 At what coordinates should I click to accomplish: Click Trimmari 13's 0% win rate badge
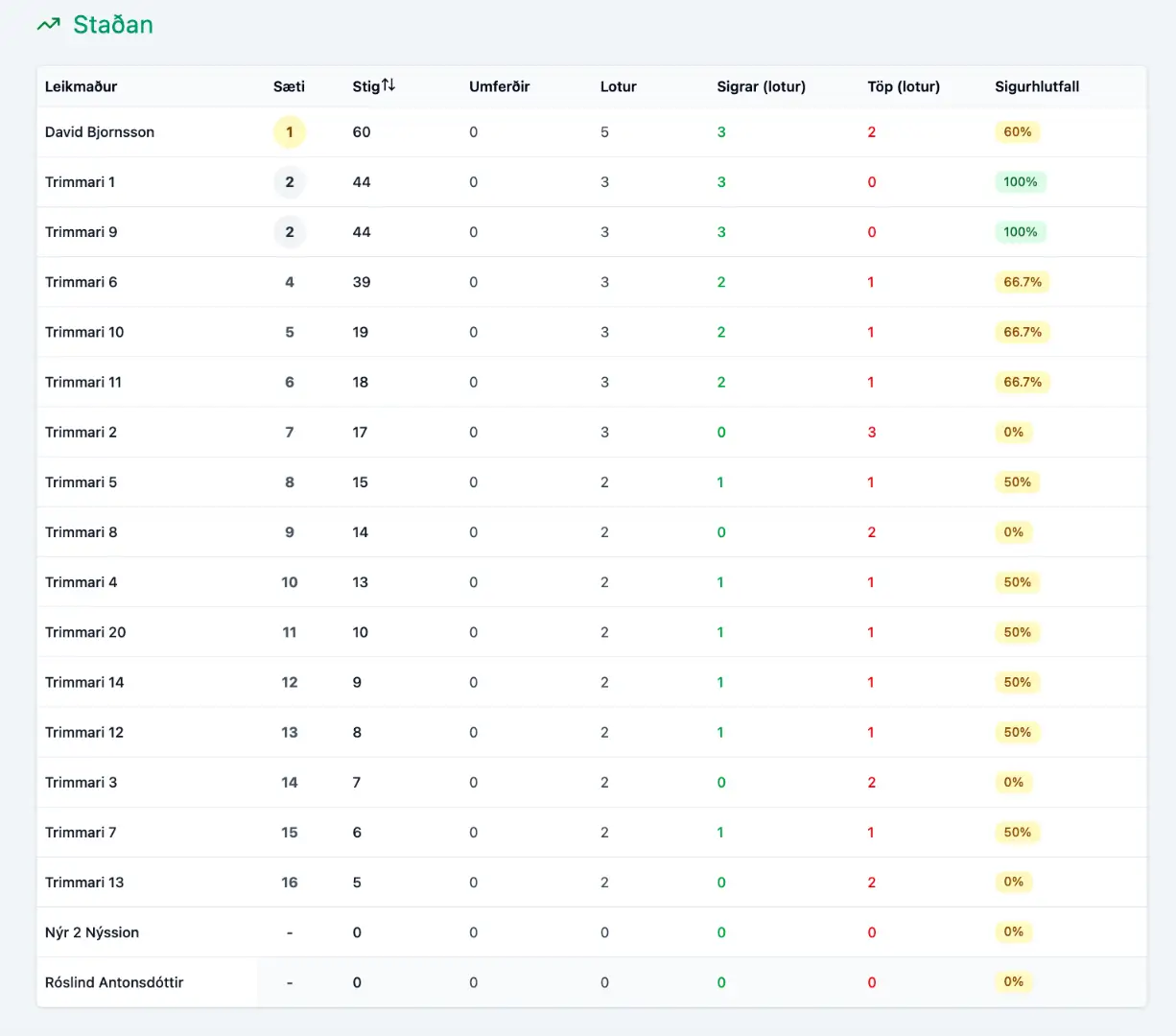click(1013, 883)
